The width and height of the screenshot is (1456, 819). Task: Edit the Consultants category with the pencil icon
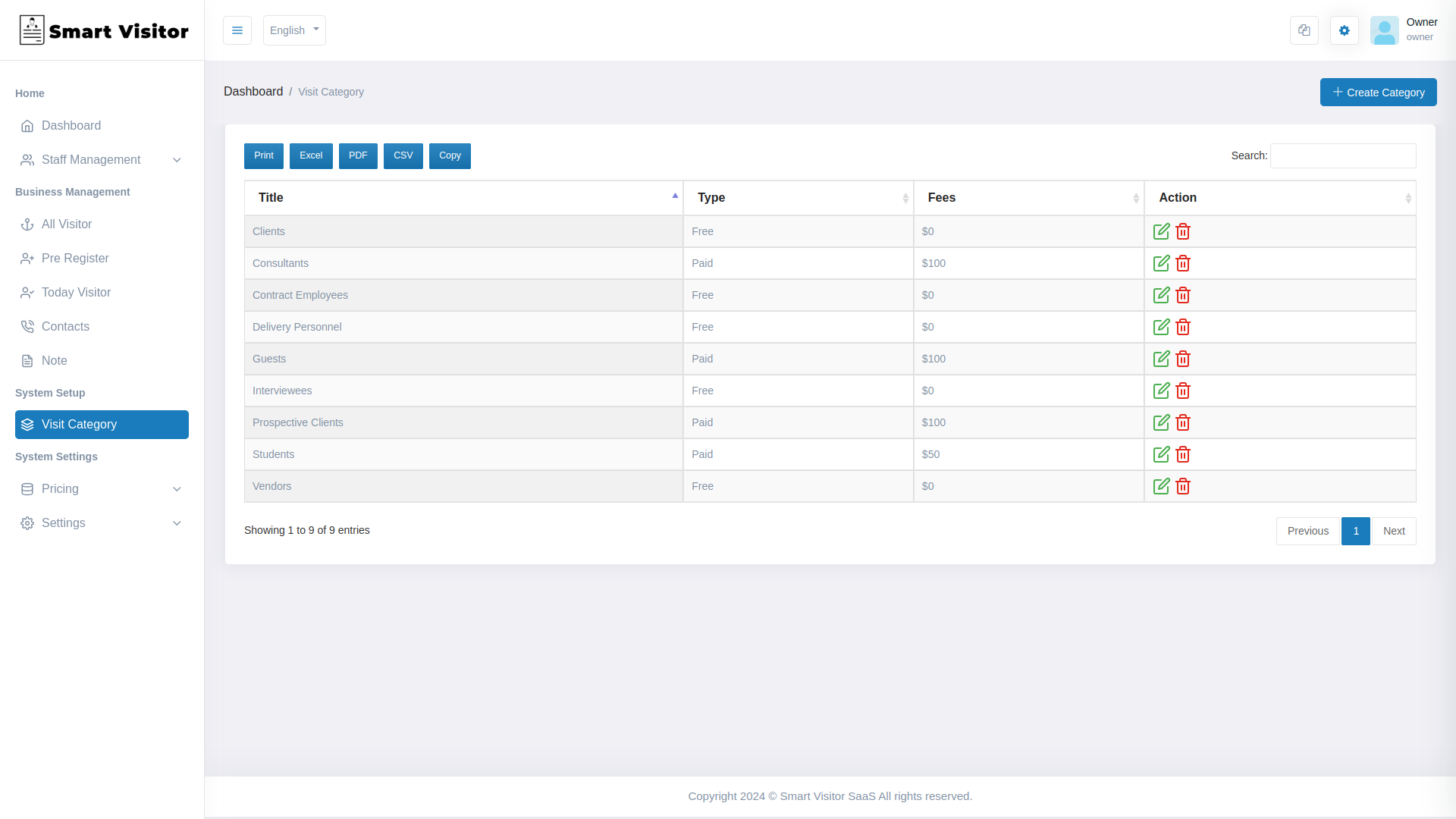tap(1161, 263)
